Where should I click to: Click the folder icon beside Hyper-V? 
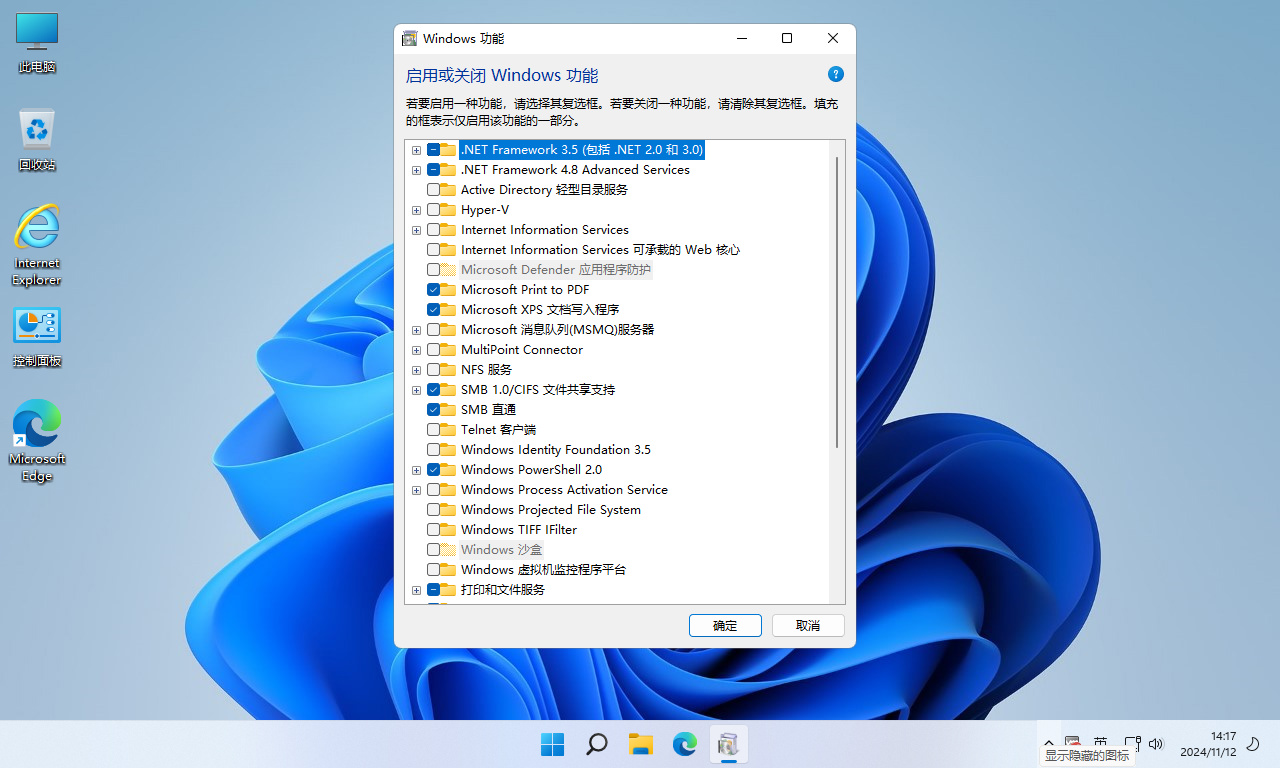[448, 210]
